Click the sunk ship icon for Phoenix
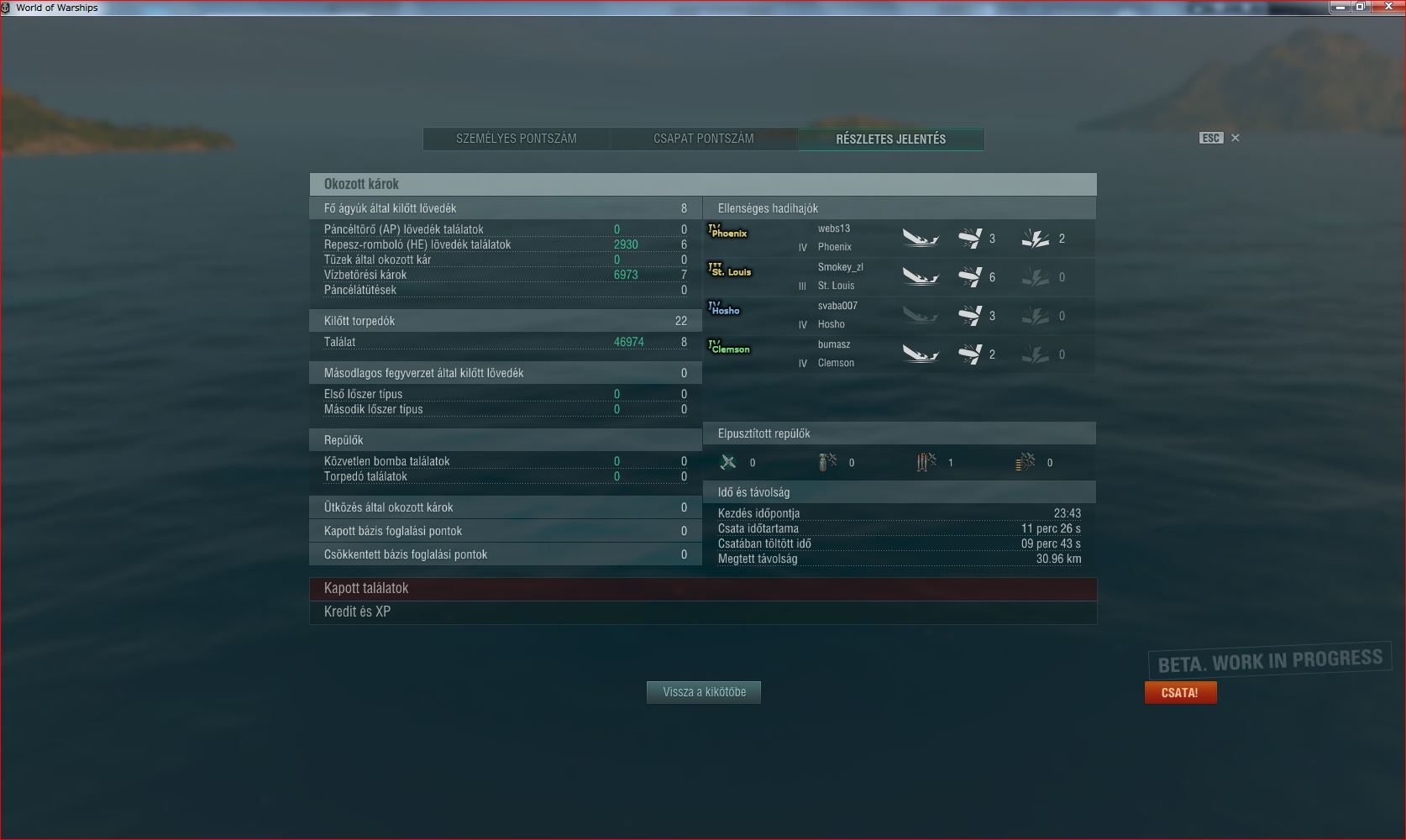Viewport: 1406px width, 840px height. coord(921,239)
